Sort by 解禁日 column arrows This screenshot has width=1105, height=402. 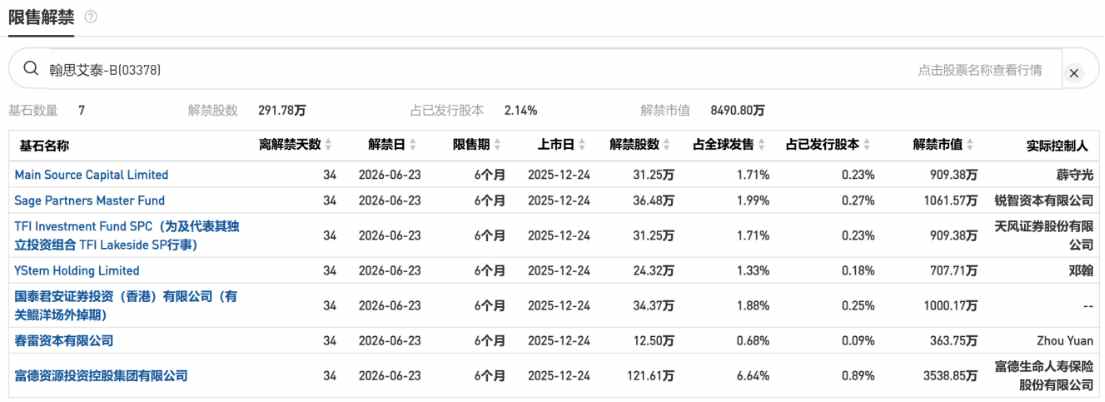(413, 145)
